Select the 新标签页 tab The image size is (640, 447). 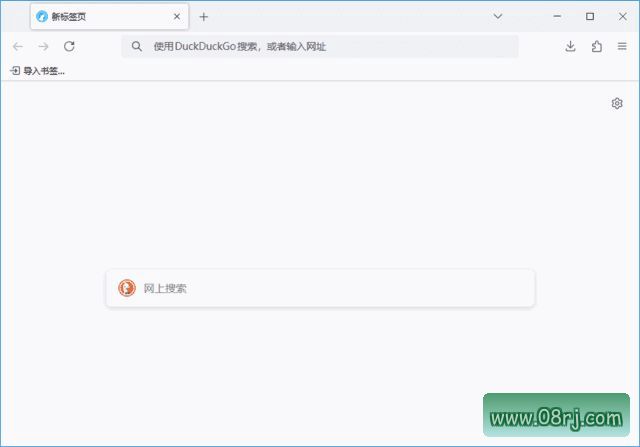tap(109, 17)
